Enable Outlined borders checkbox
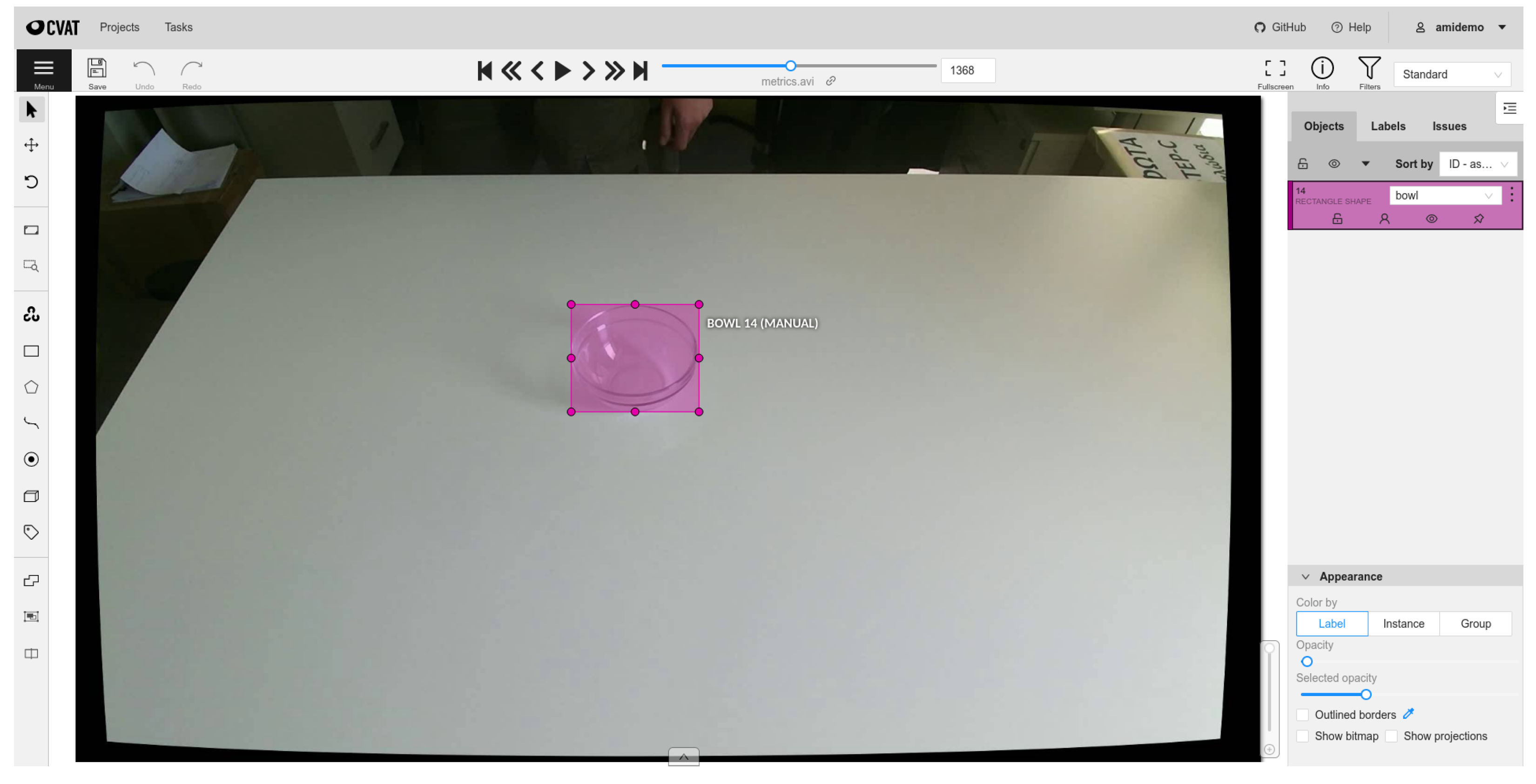The width and height of the screenshot is (1536, 784). pyautogui.click(x=1303, y=715)
